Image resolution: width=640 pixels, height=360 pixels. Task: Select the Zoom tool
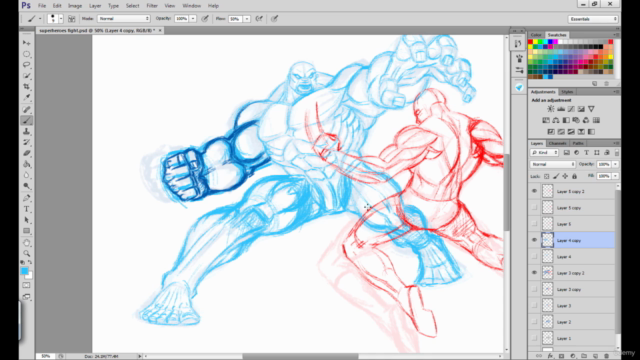[x=27, y=253]
